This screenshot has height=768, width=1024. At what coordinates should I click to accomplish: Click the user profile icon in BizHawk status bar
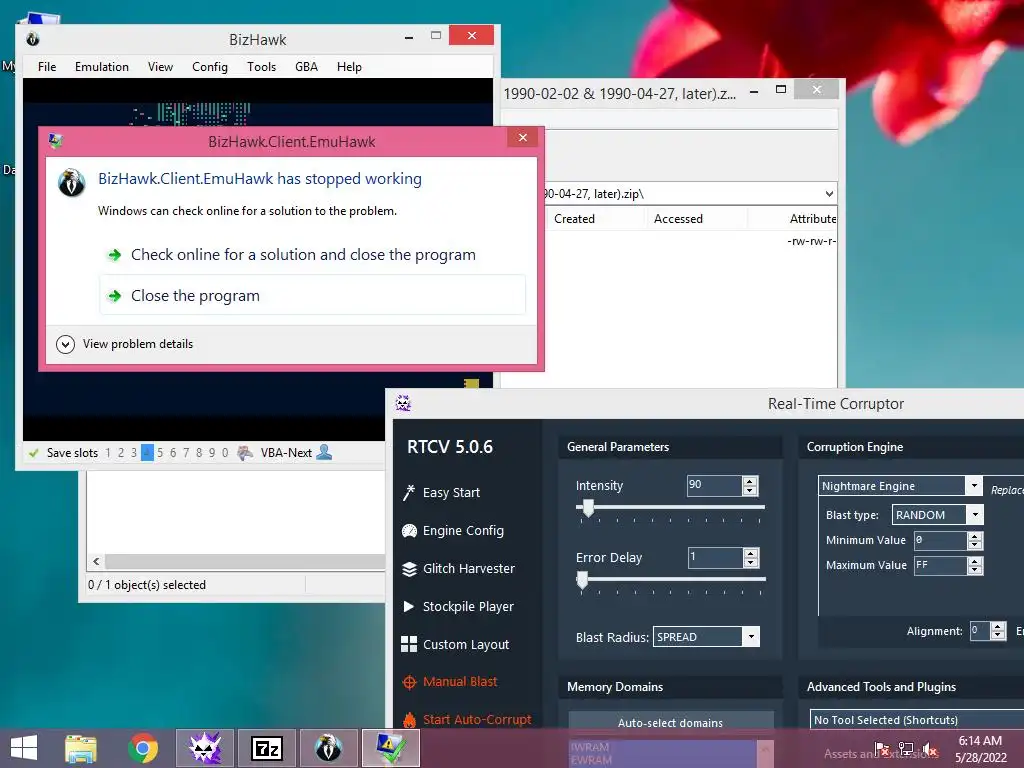click(324, 452)
